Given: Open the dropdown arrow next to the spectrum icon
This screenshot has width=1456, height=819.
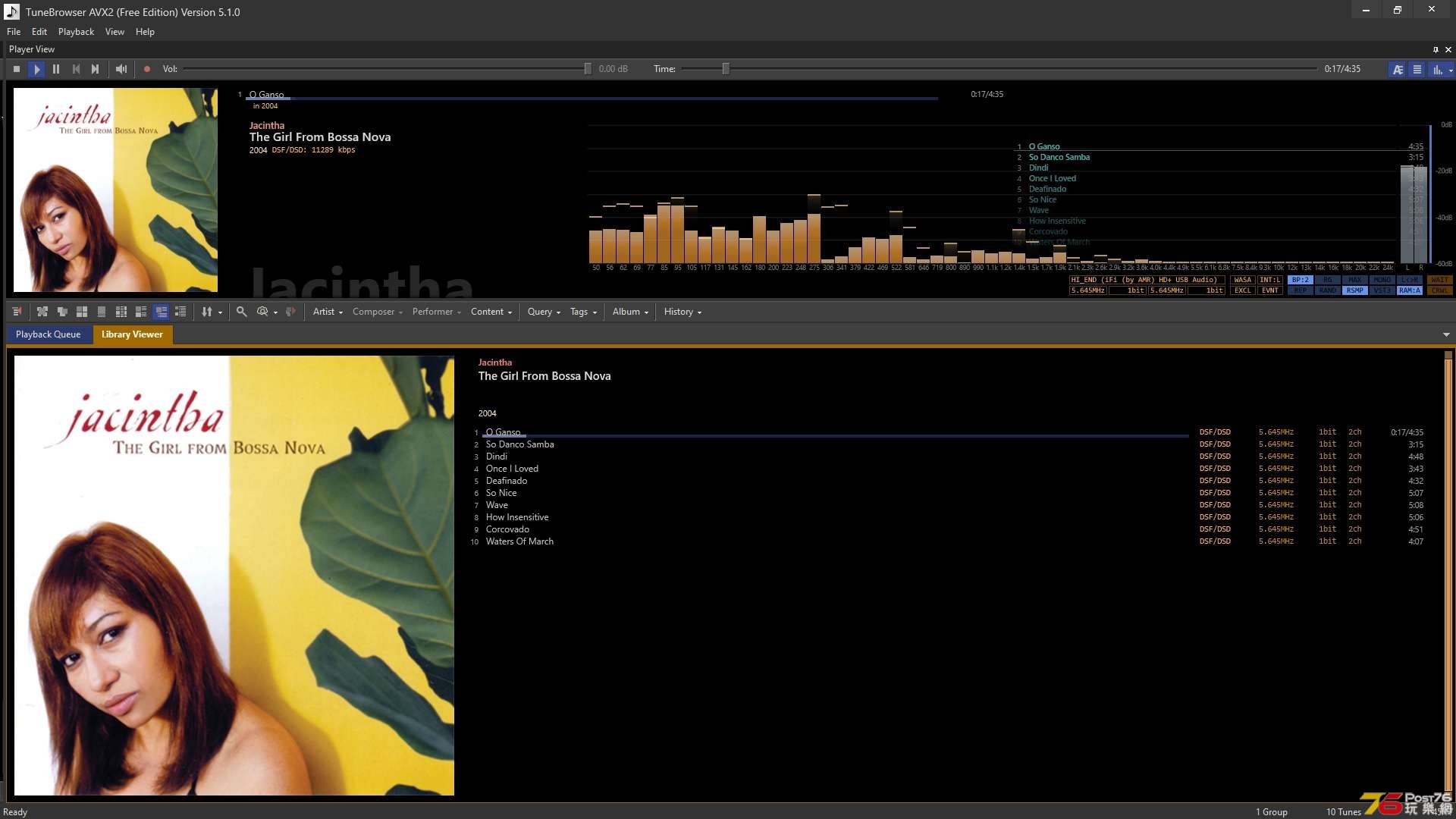Looking at the screenshot, I should tap(1451, 70).
